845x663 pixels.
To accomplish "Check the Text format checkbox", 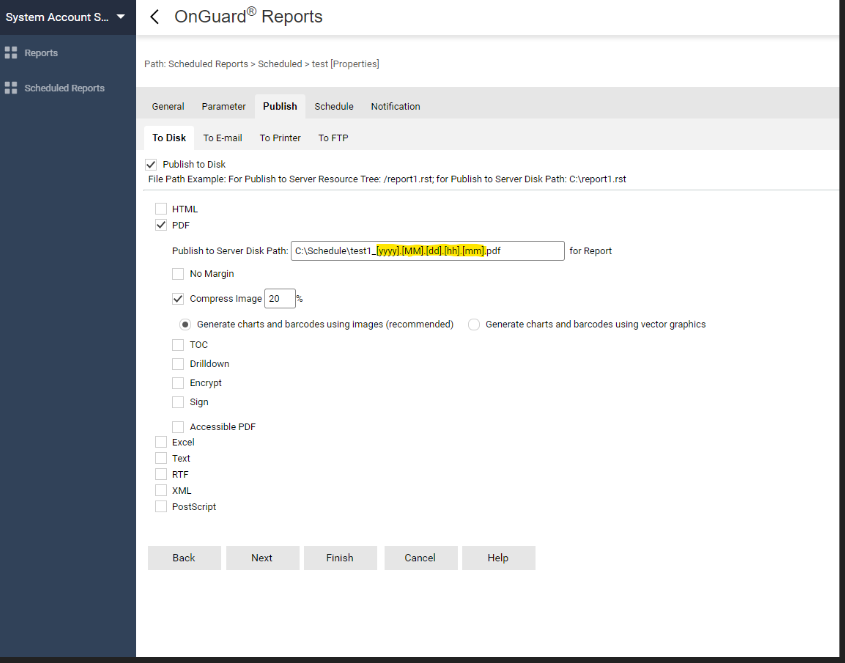I will [161, 458].
